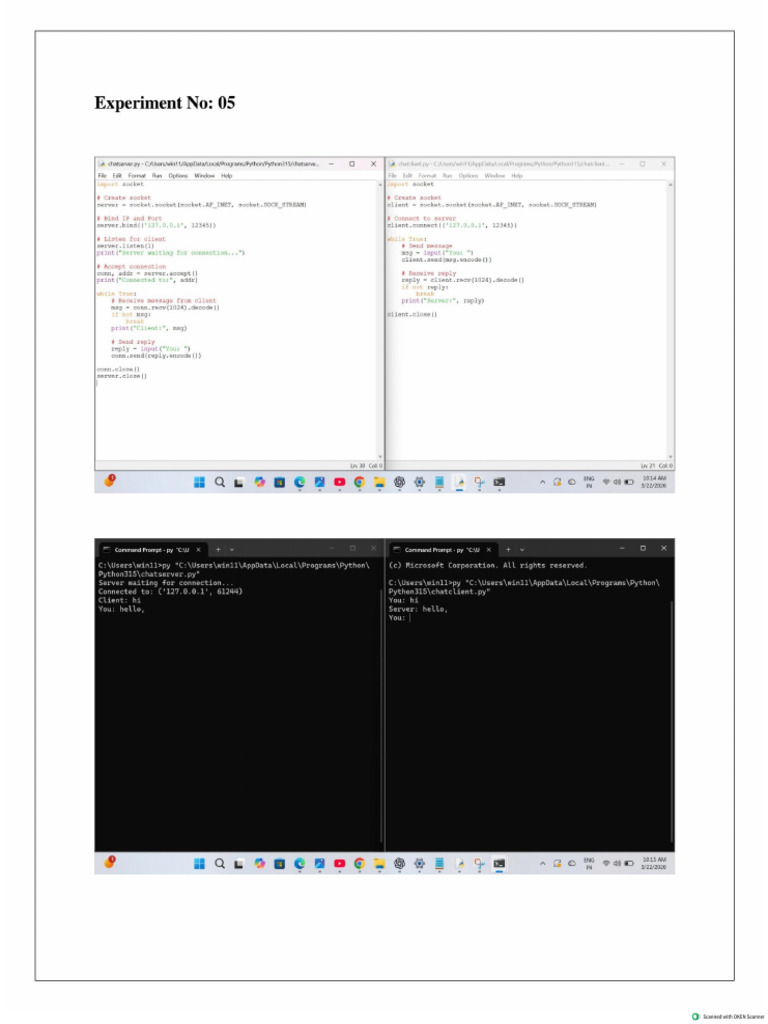Click Start button on taskbar under Command Prompt windows
Viewport: 768px width, 1024px height.
[x=200, y=863]
